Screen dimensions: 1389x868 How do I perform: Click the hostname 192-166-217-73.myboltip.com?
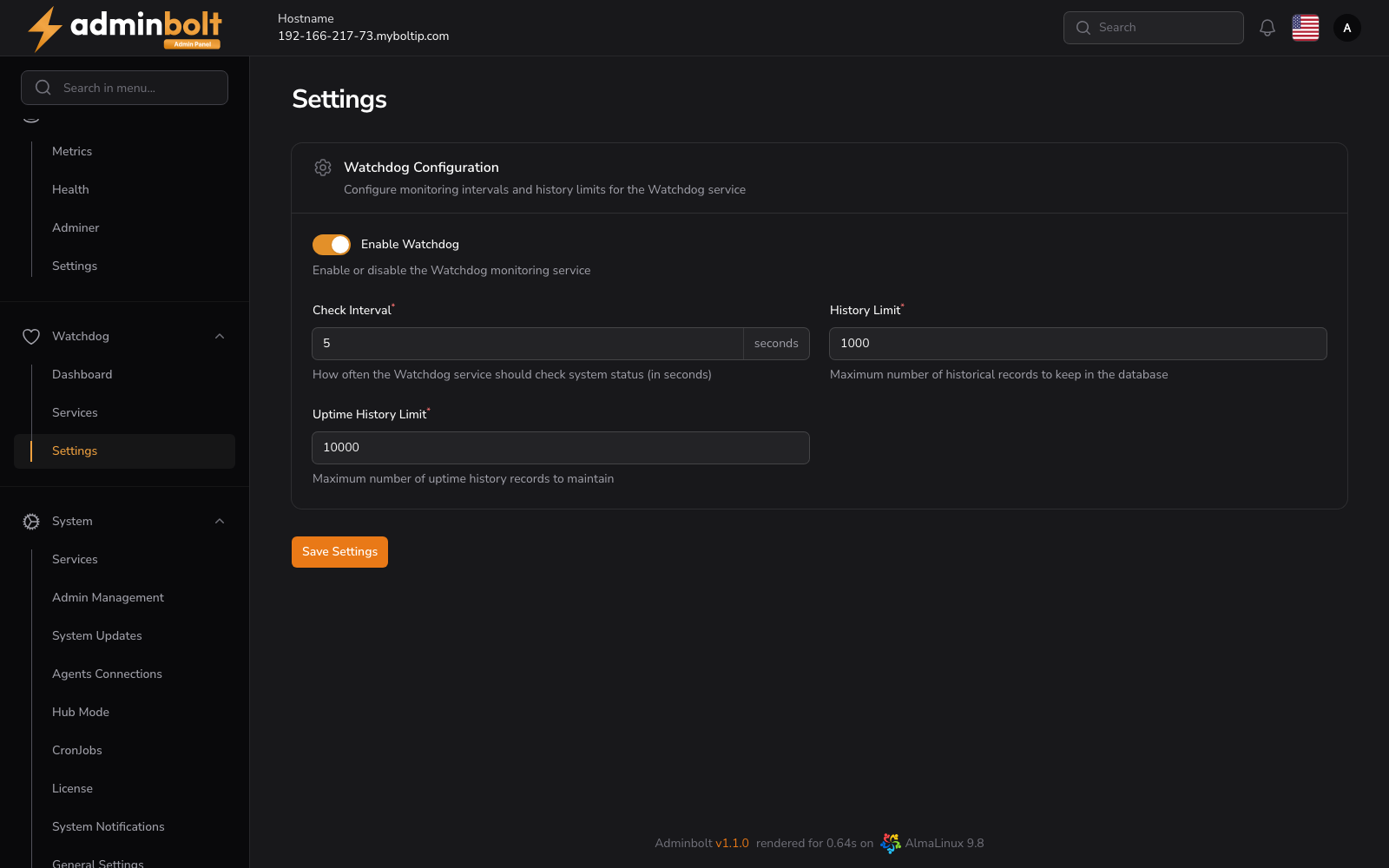(363, 36)
